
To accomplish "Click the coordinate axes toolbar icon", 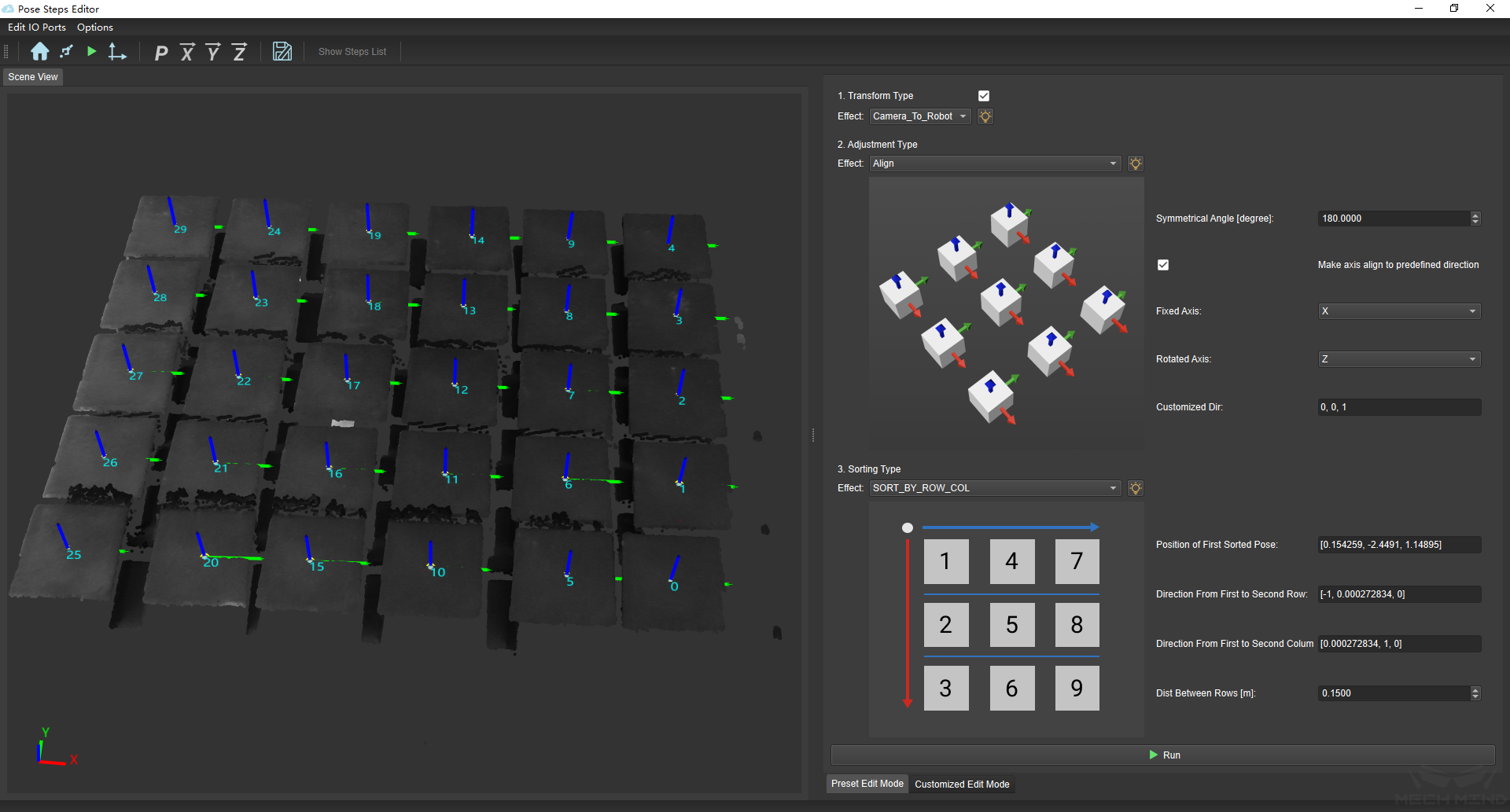I will [117, 52].
